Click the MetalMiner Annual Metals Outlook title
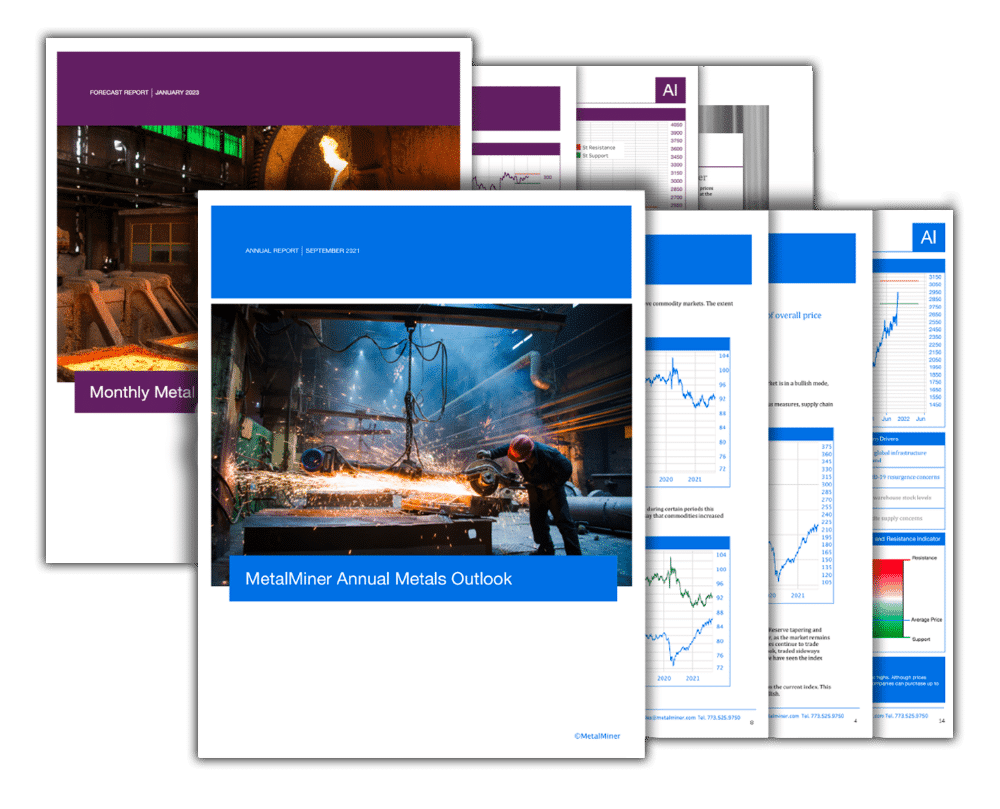This screenshot has width=1000, height=809. [378, 579]
